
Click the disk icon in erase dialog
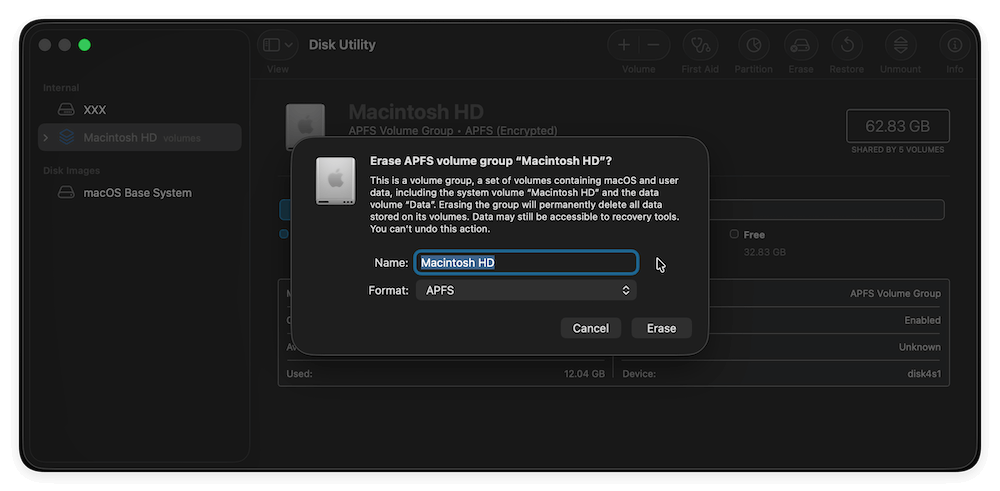click(x=335, y=181)
